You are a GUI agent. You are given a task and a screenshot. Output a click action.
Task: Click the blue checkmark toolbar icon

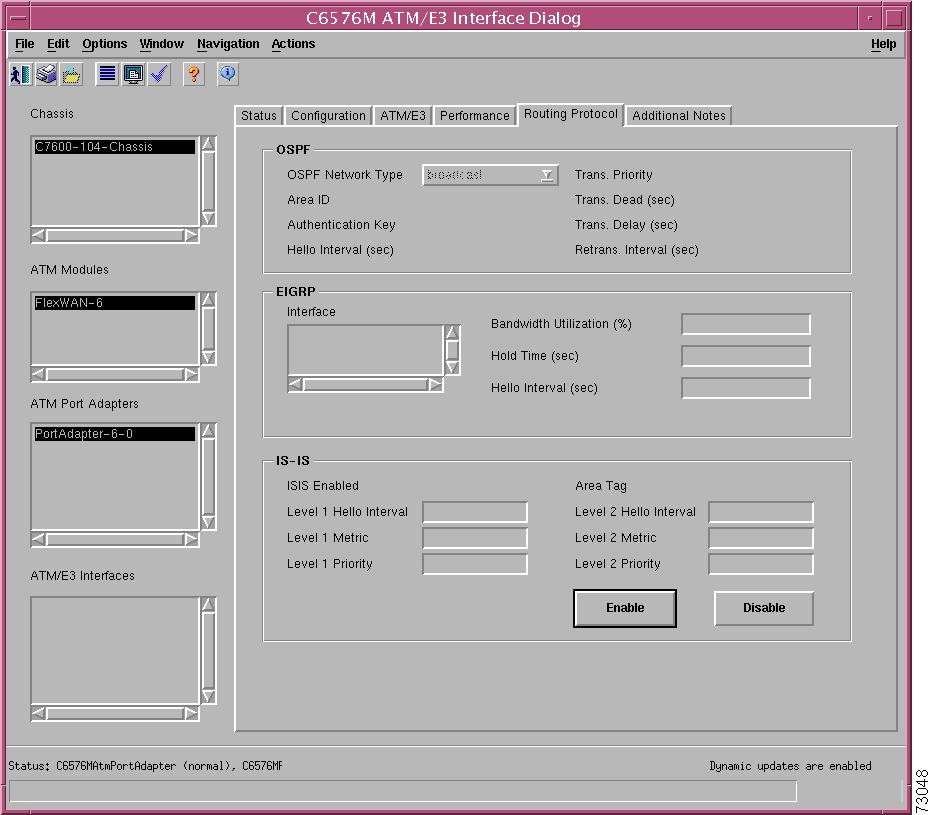pos(159,74)
